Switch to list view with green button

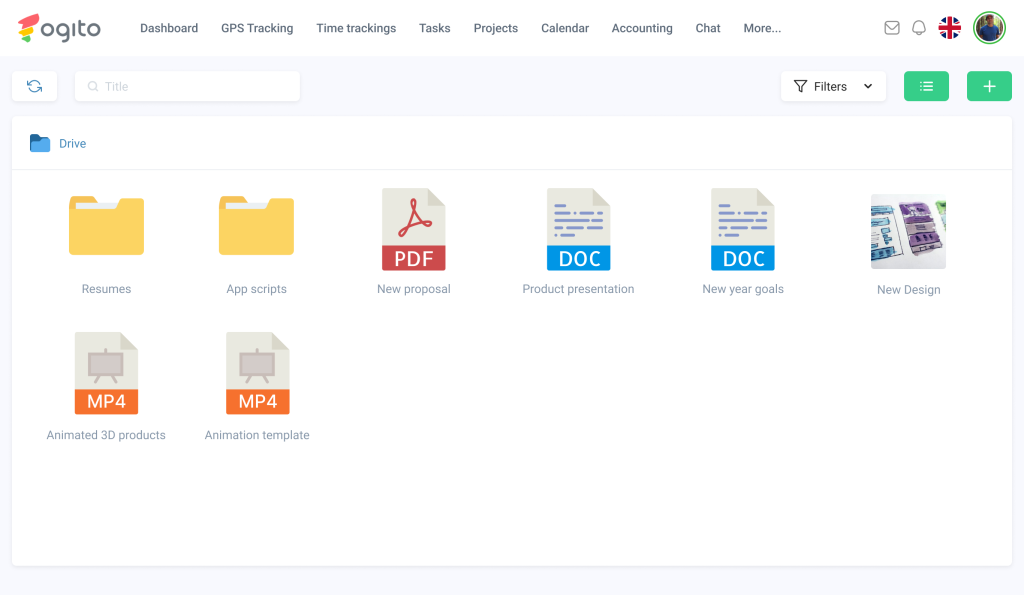(x=926, y=87)
